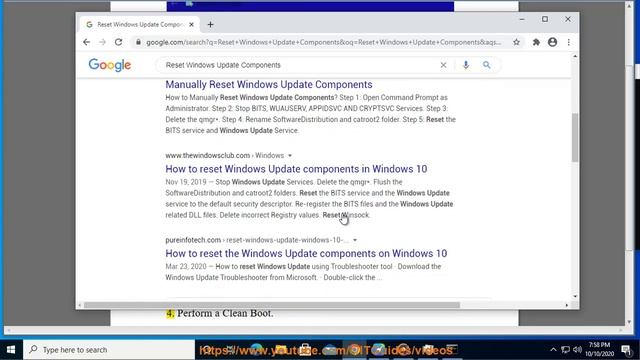The image size is (640, 360).
Task: Click the Chrome scrollbar up arrow
Action: pyautogui.click(x=575, y=56)
